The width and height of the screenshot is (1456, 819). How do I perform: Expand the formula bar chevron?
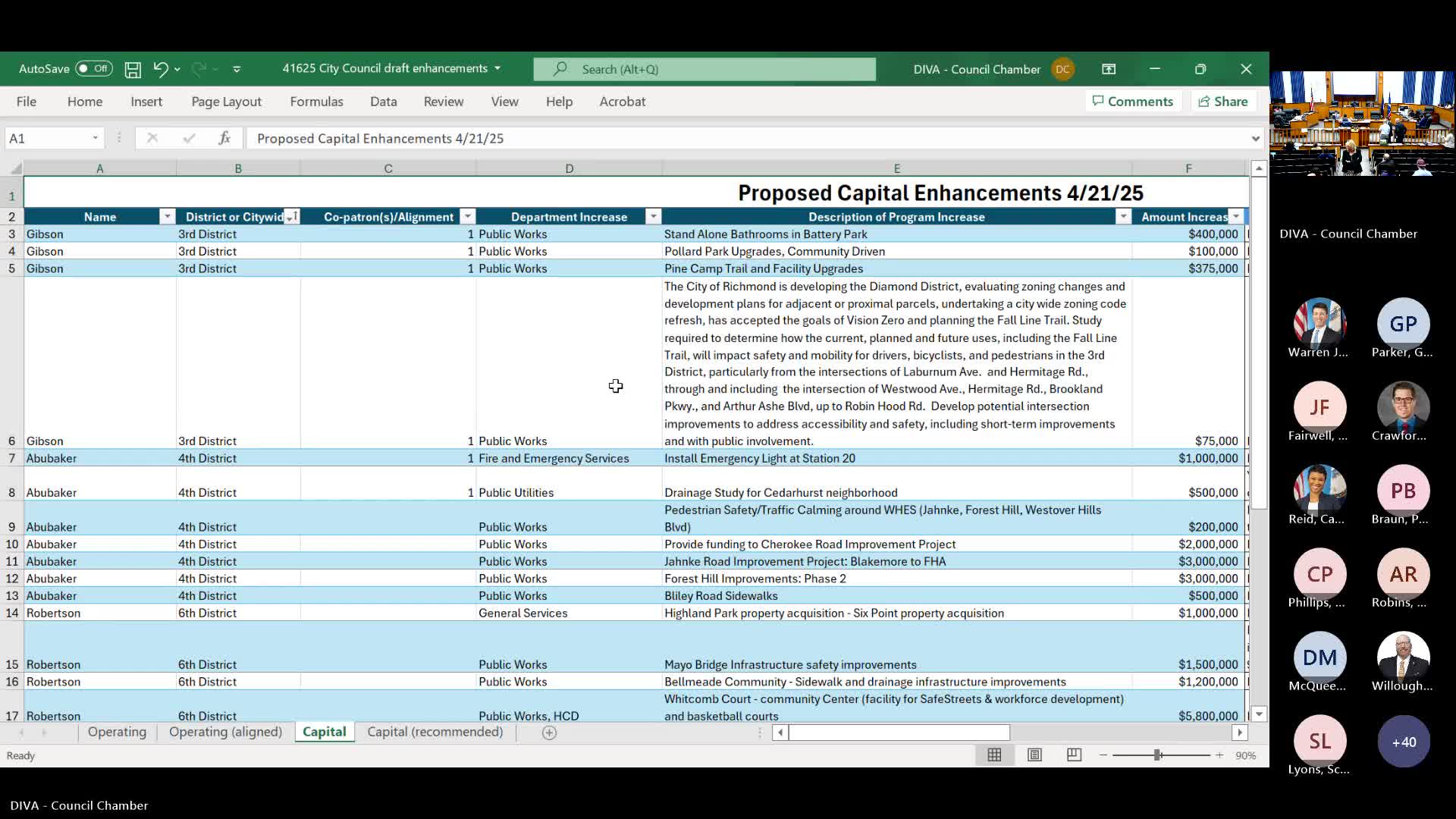click(x=1256, y=139)
